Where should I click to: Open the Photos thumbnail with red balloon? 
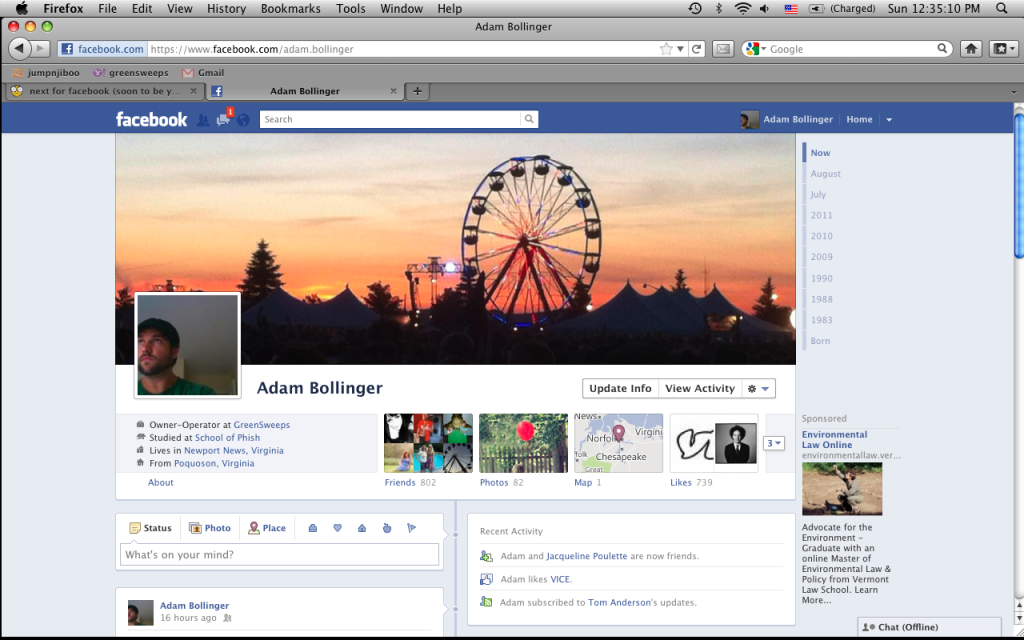[x=523, y=443]
